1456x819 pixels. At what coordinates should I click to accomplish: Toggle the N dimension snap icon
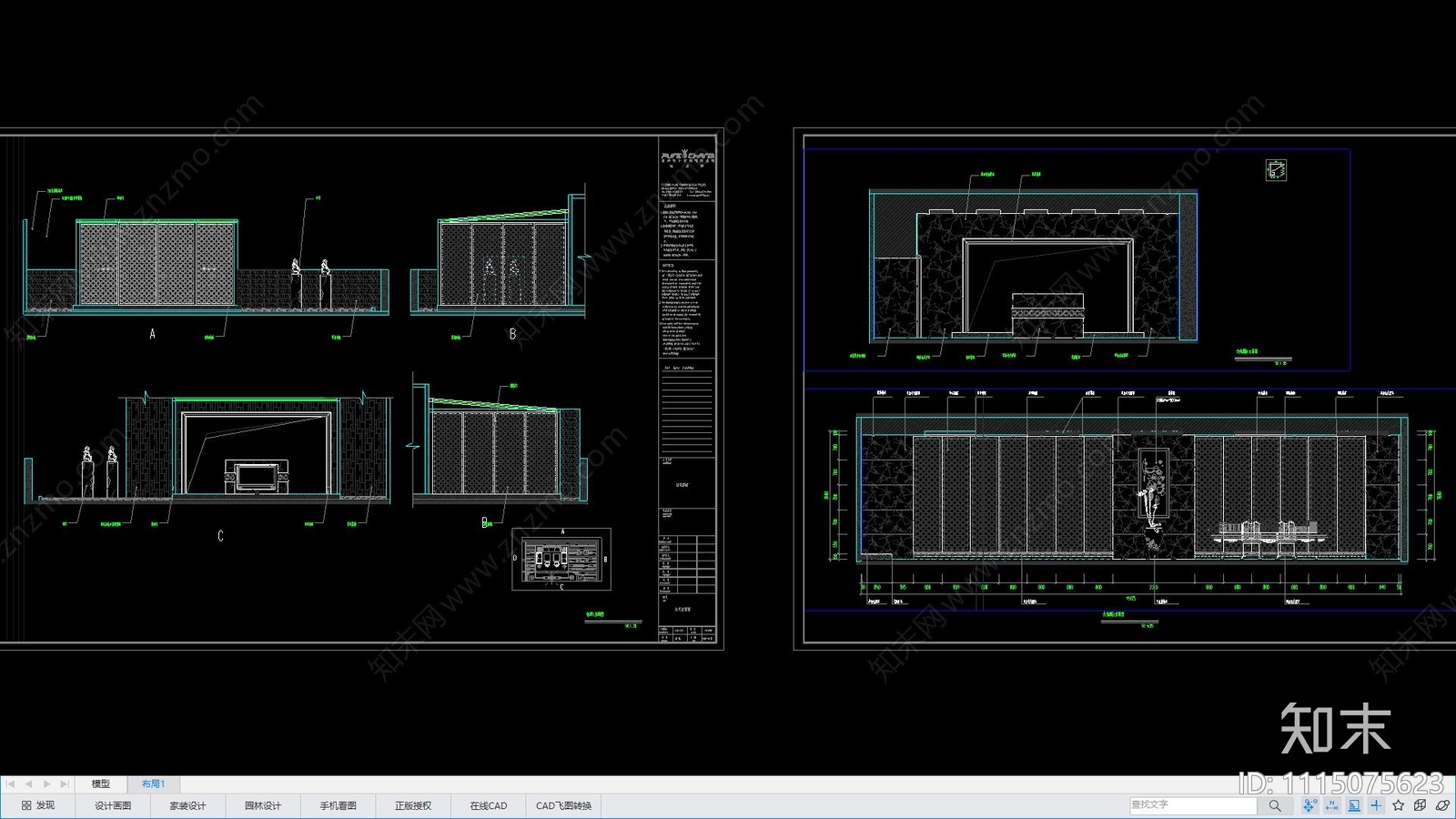pyautogui.click(x=1332, y=805)
